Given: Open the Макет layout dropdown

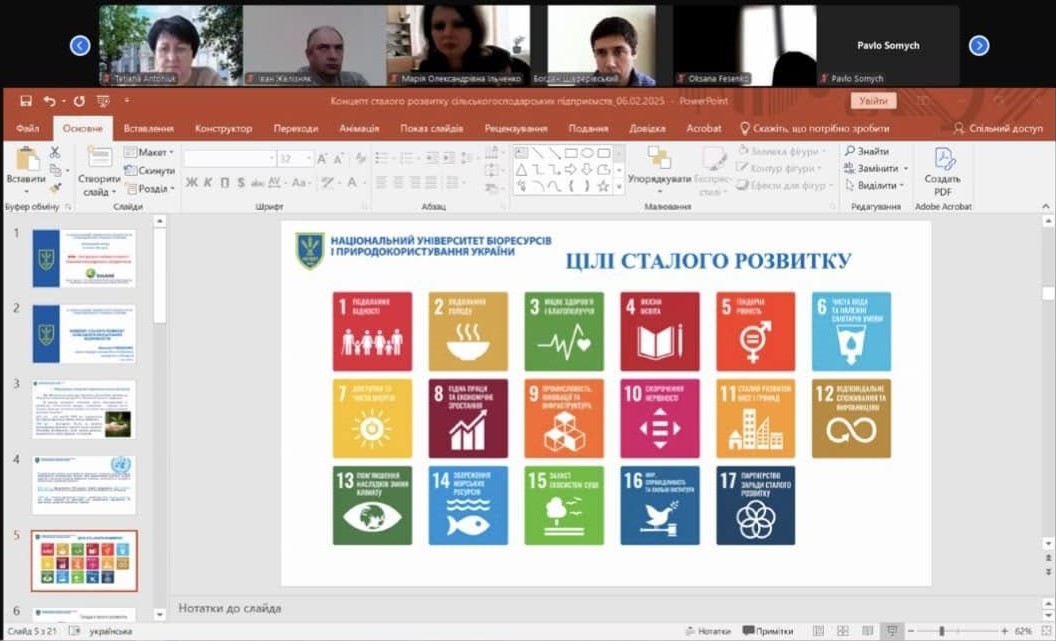Looking at the screenshot, I should [150, 152].
